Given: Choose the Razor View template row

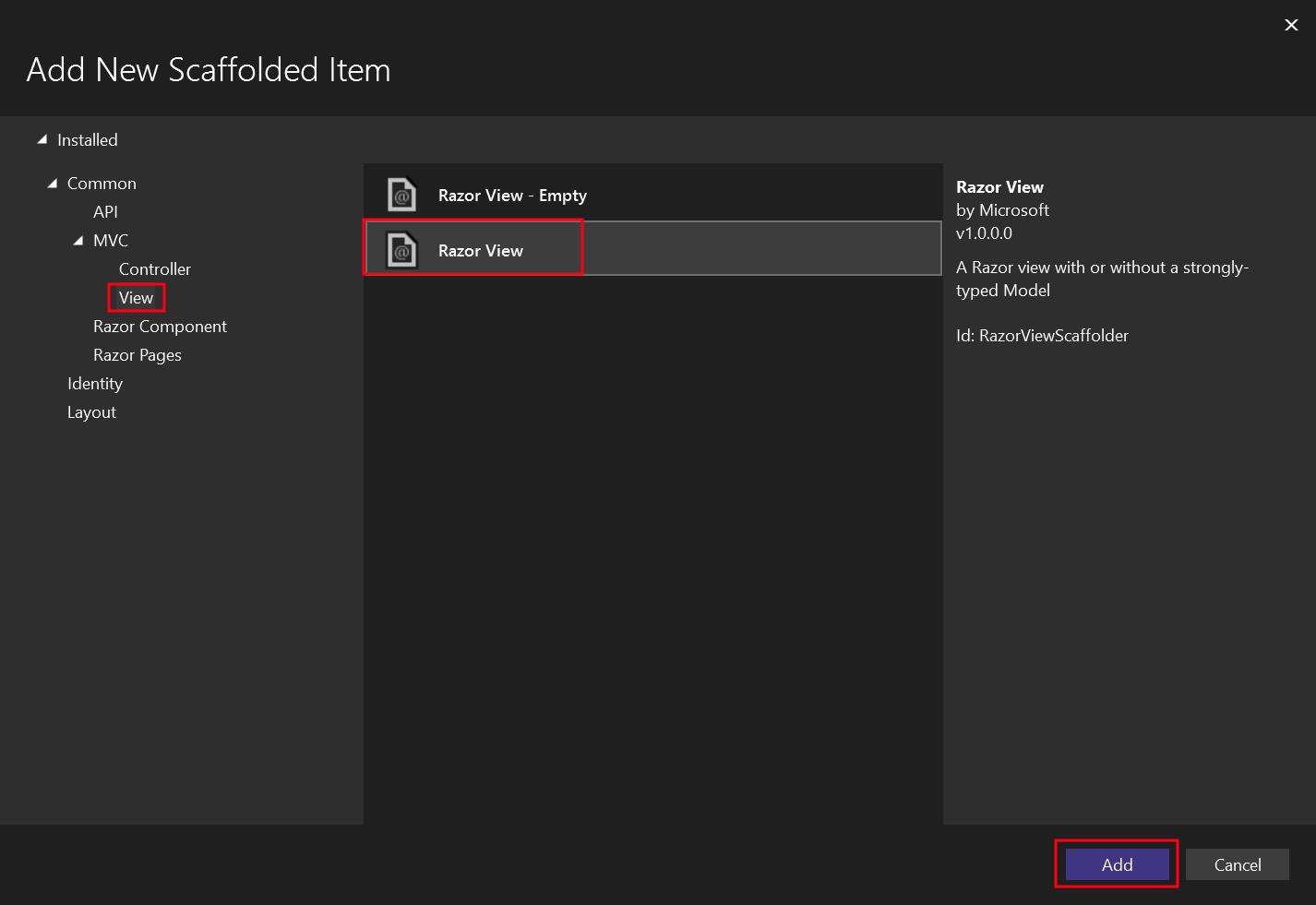Looking at the screenshot, I should [652, 248].
